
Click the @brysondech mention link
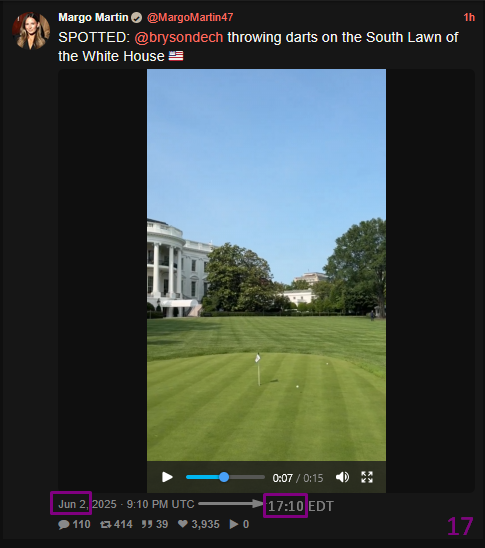(179, 37)
